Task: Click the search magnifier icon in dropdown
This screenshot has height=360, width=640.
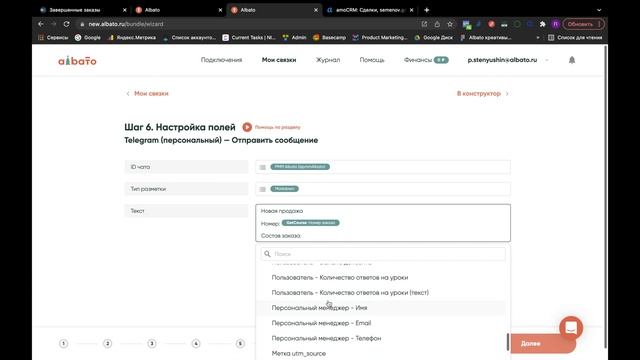Action: [x=267, y=254]
